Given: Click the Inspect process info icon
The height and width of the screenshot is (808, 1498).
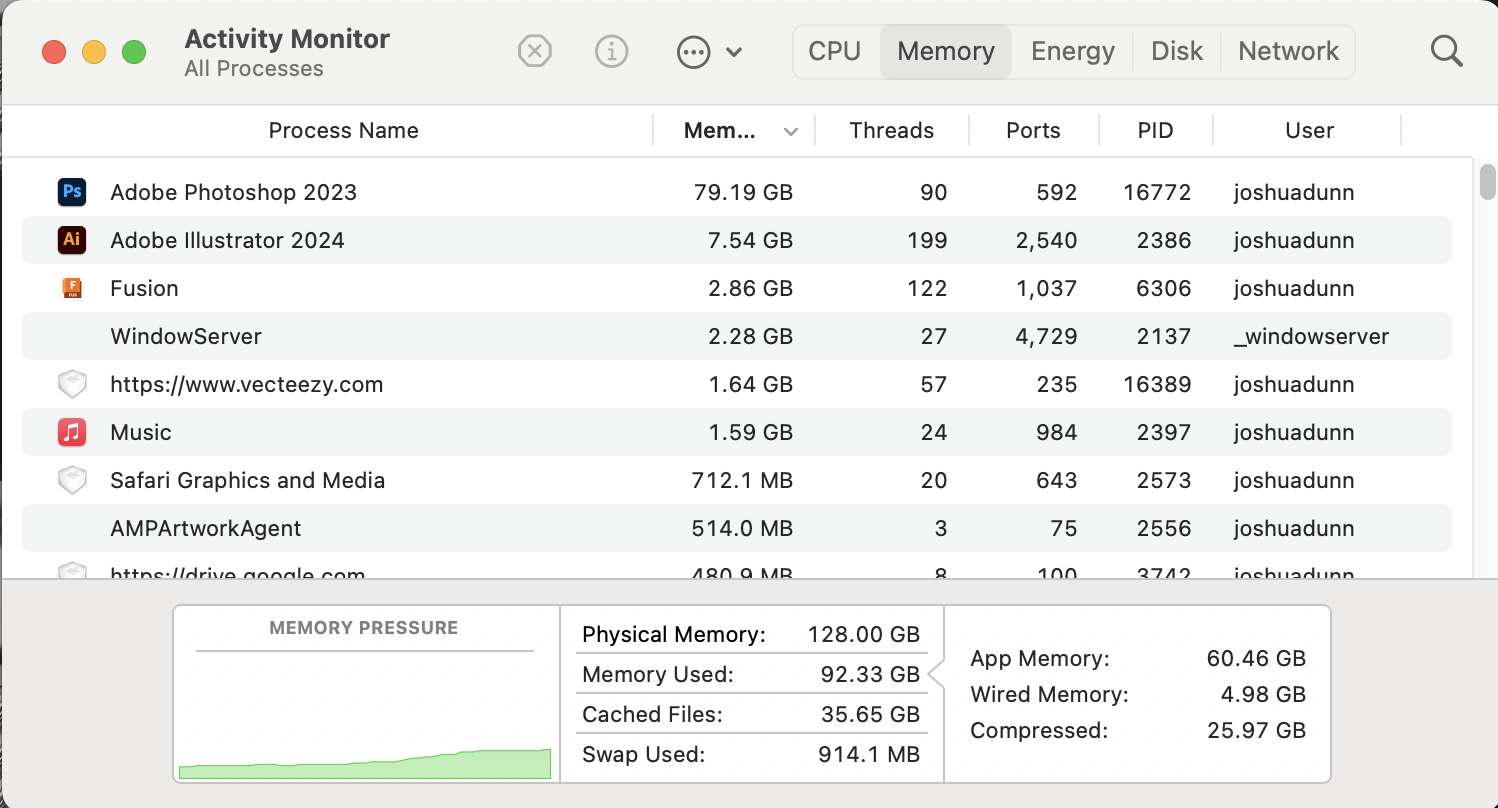Looking at the screenshot, I should [611, 51].
